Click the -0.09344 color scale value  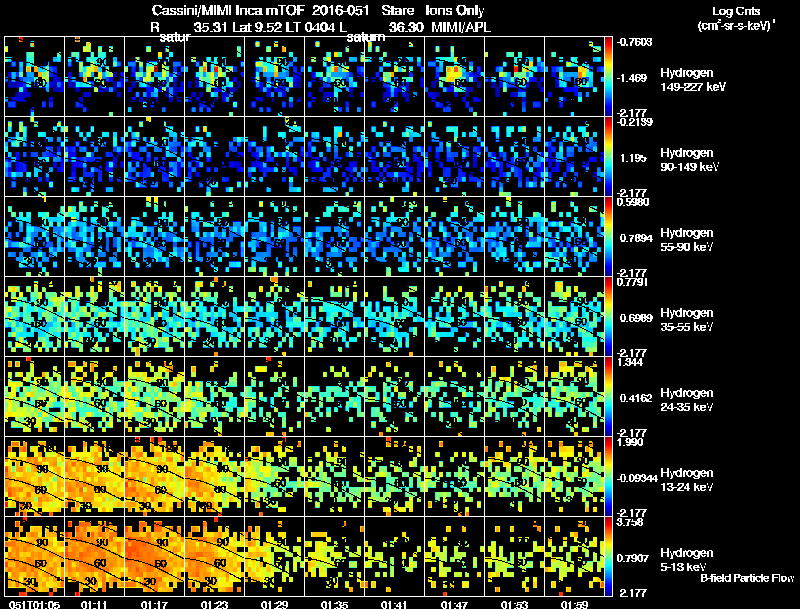point(637,478)
